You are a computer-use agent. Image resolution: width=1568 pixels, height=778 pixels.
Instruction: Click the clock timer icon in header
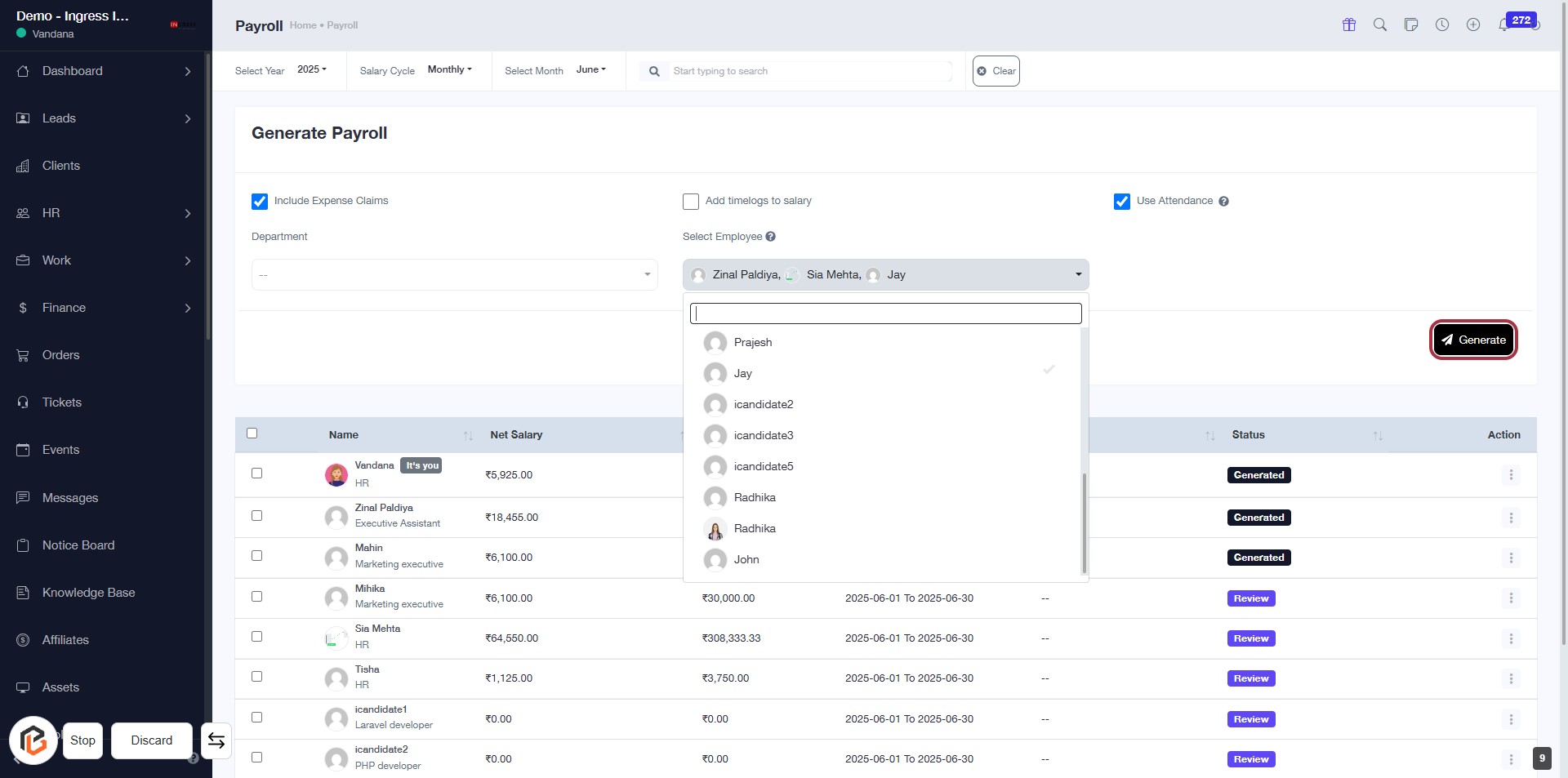tap(1442, 24)
